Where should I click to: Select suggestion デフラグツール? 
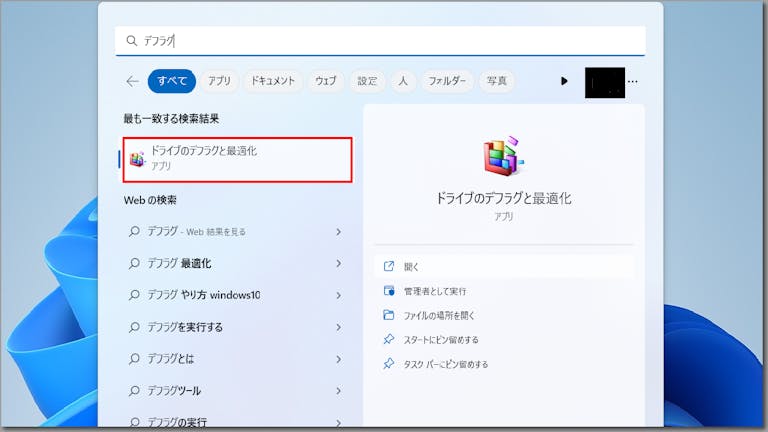coord(235,391)
